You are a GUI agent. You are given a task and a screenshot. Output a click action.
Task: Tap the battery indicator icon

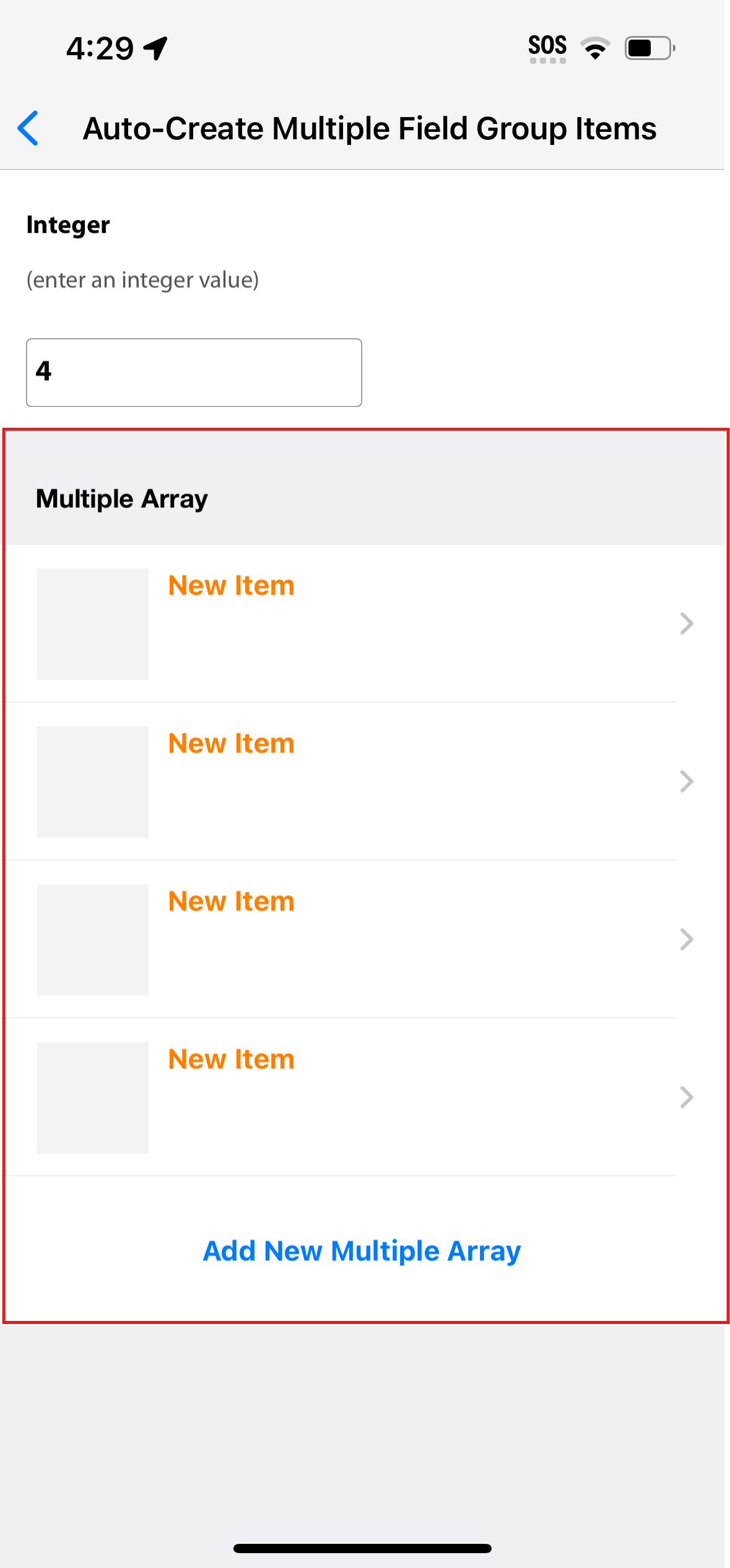(649, 48)
